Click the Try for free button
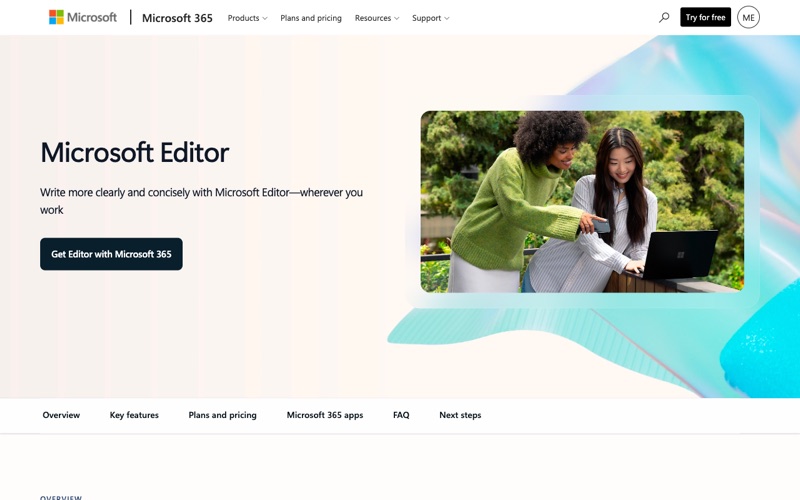Image resolution: width=800 pixels, height=500 pixels. point(705,17)
